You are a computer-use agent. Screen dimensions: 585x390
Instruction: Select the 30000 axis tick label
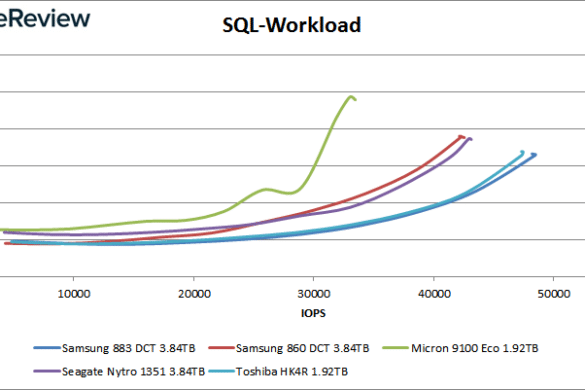[314, 294]
